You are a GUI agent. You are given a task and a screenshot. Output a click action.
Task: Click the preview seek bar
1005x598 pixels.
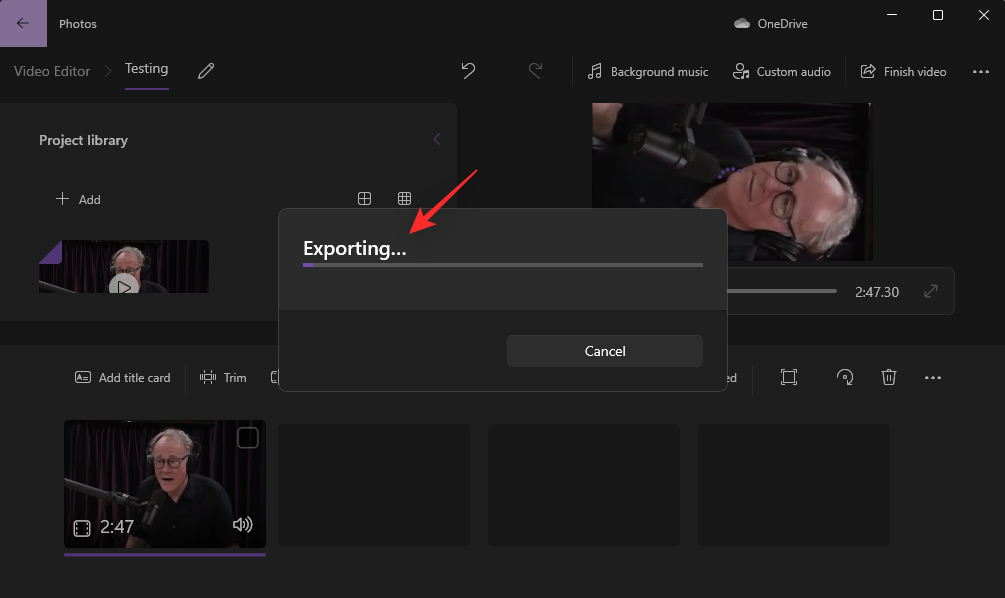782,291
